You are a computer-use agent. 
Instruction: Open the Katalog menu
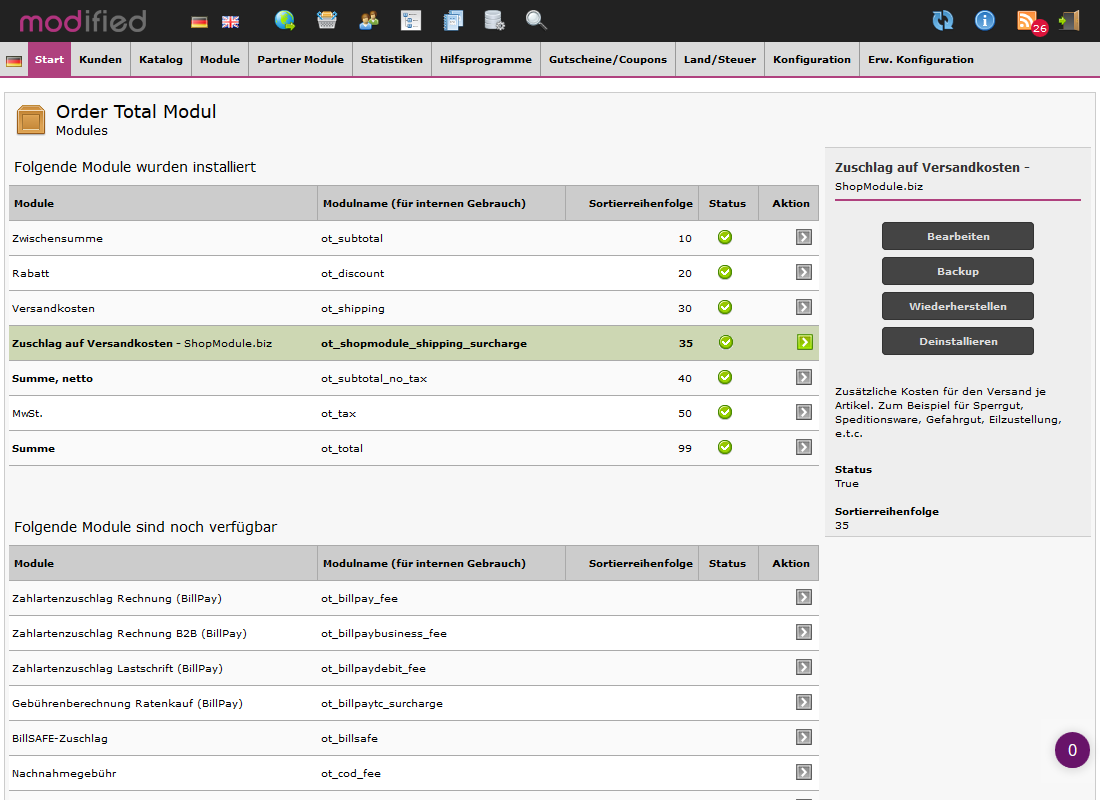click(161, 60)
